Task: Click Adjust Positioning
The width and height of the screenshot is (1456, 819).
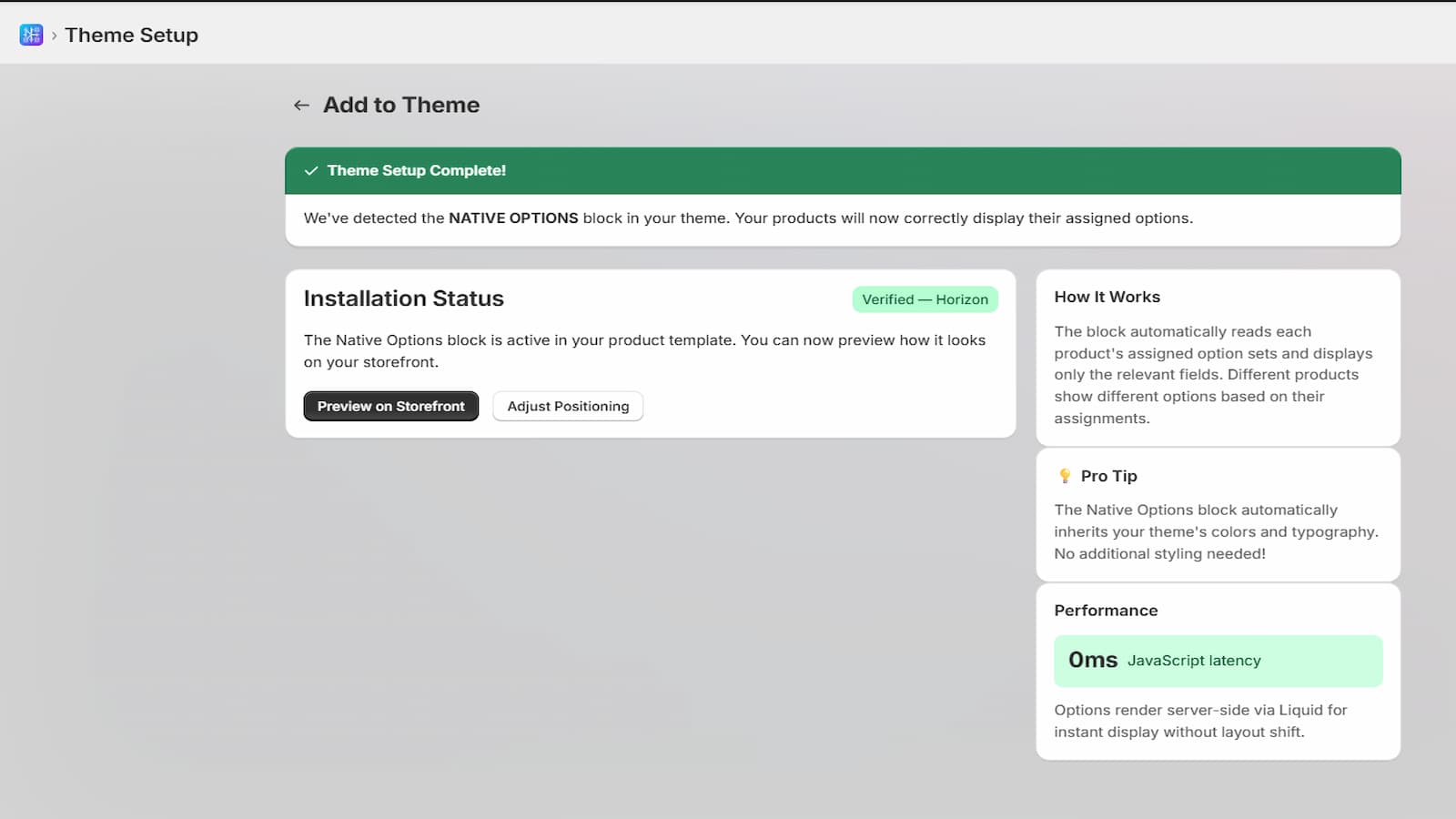Action: (x=567, y=406)
